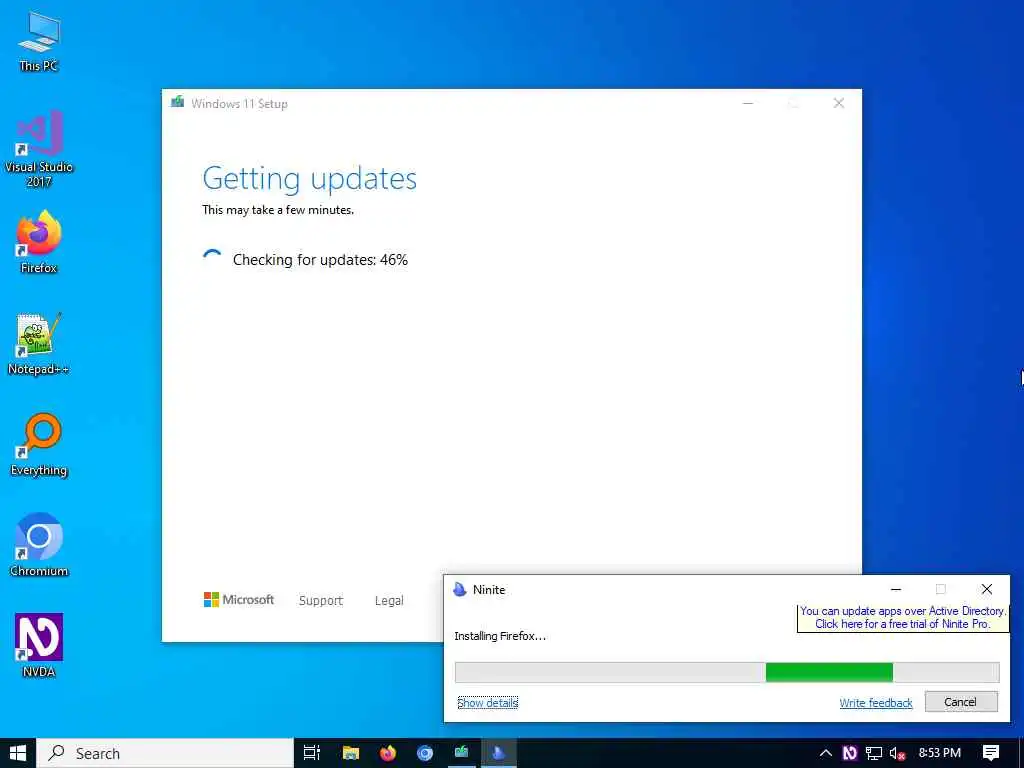Open network status tray icon

pyautogui.click(x=874, y=754)
